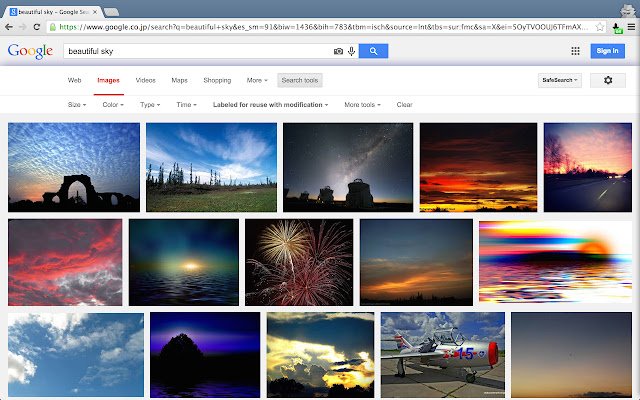Open the white clouds blue sky image

tap(76, 355)
